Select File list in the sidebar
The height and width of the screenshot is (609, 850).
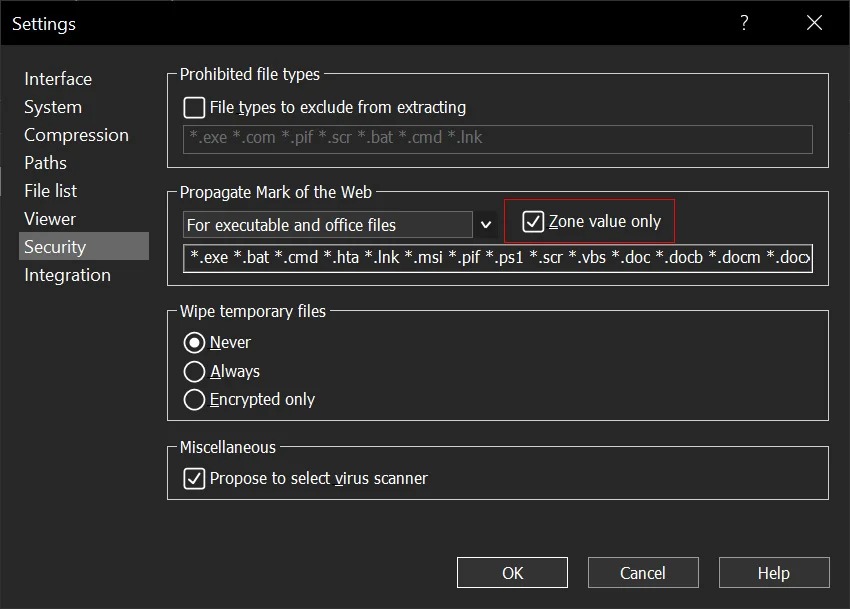[51, 191]
